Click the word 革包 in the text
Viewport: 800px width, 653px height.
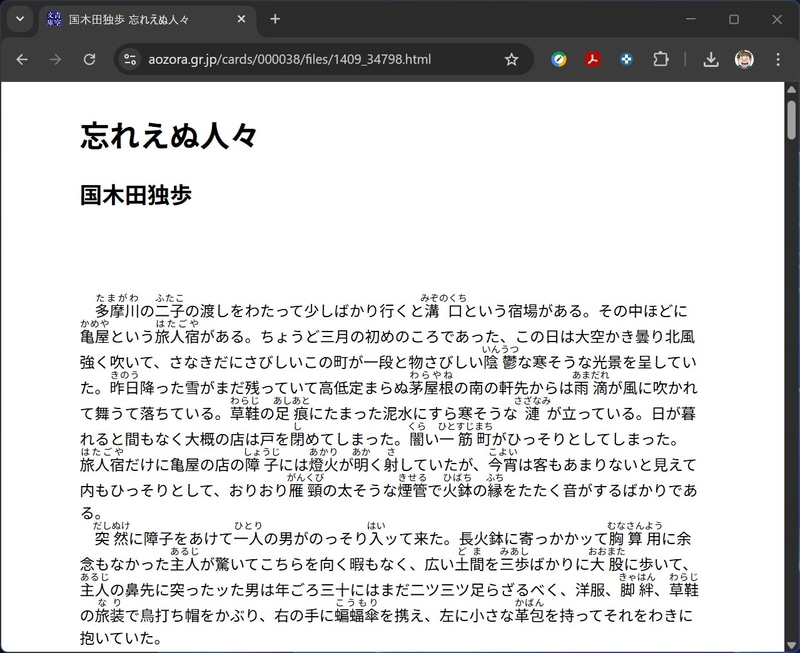point(529,616)
